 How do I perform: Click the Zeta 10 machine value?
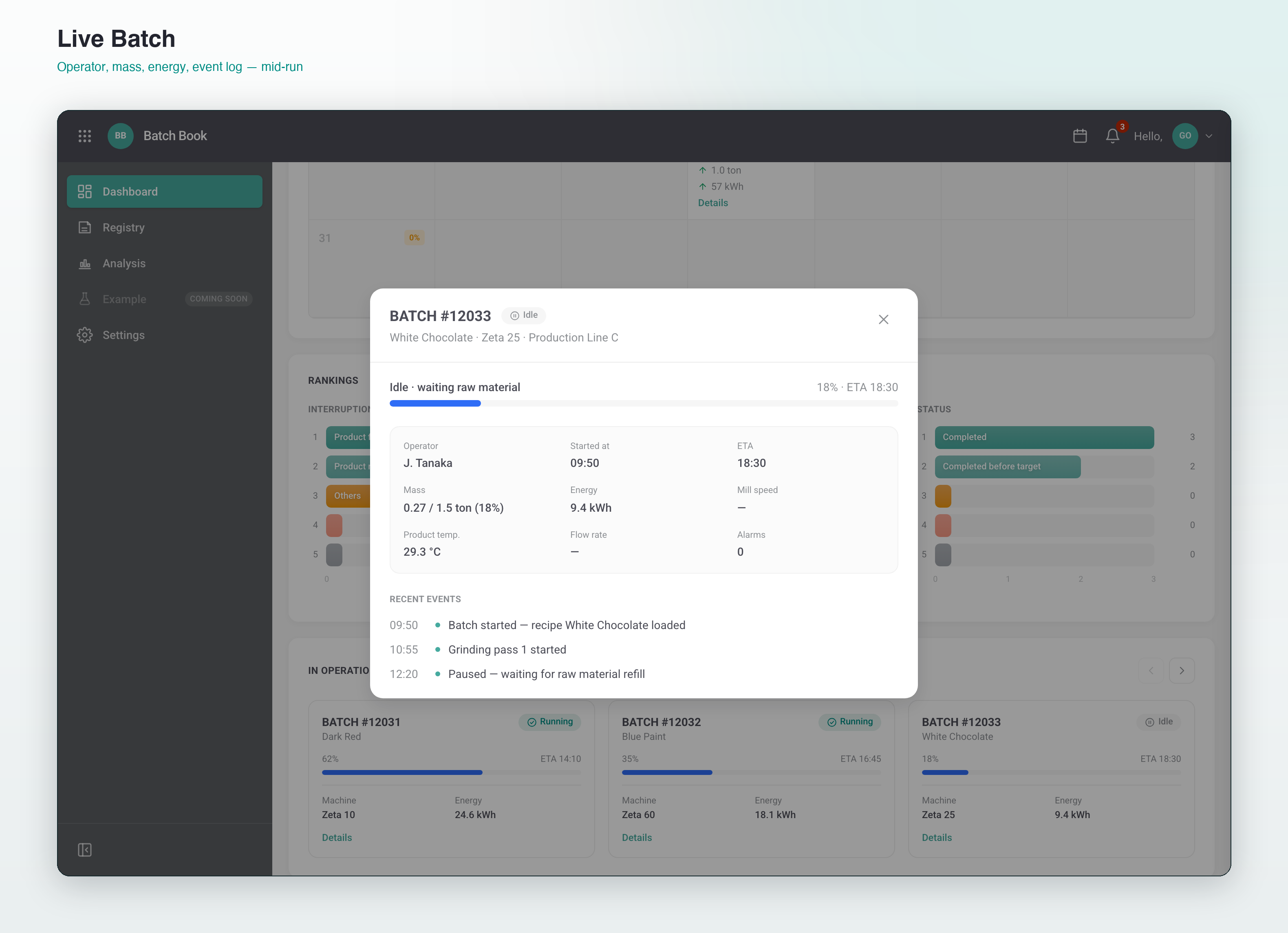338,814
